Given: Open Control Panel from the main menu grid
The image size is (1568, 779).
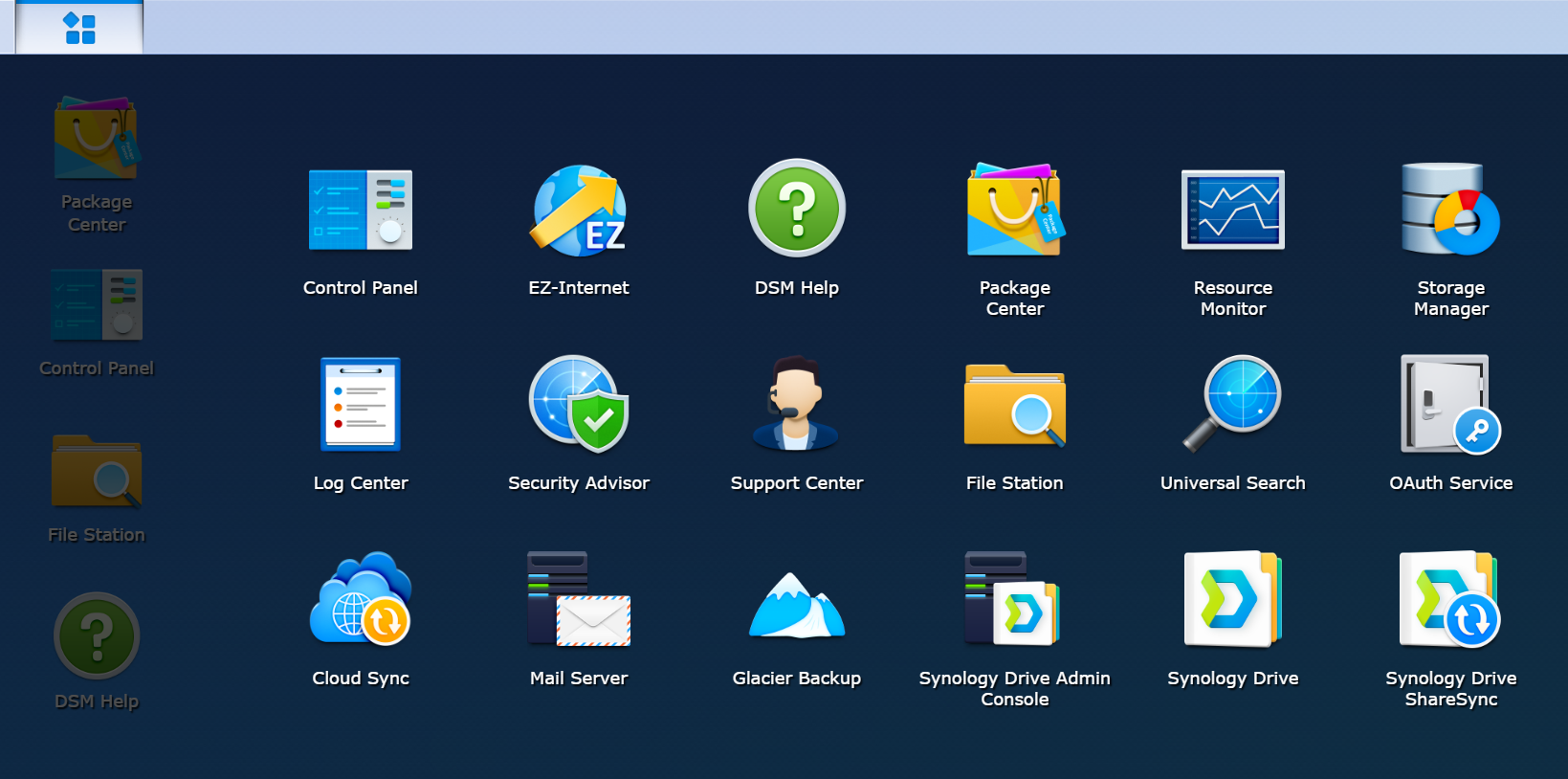Looking at the screenshot, I should (361, 210).
